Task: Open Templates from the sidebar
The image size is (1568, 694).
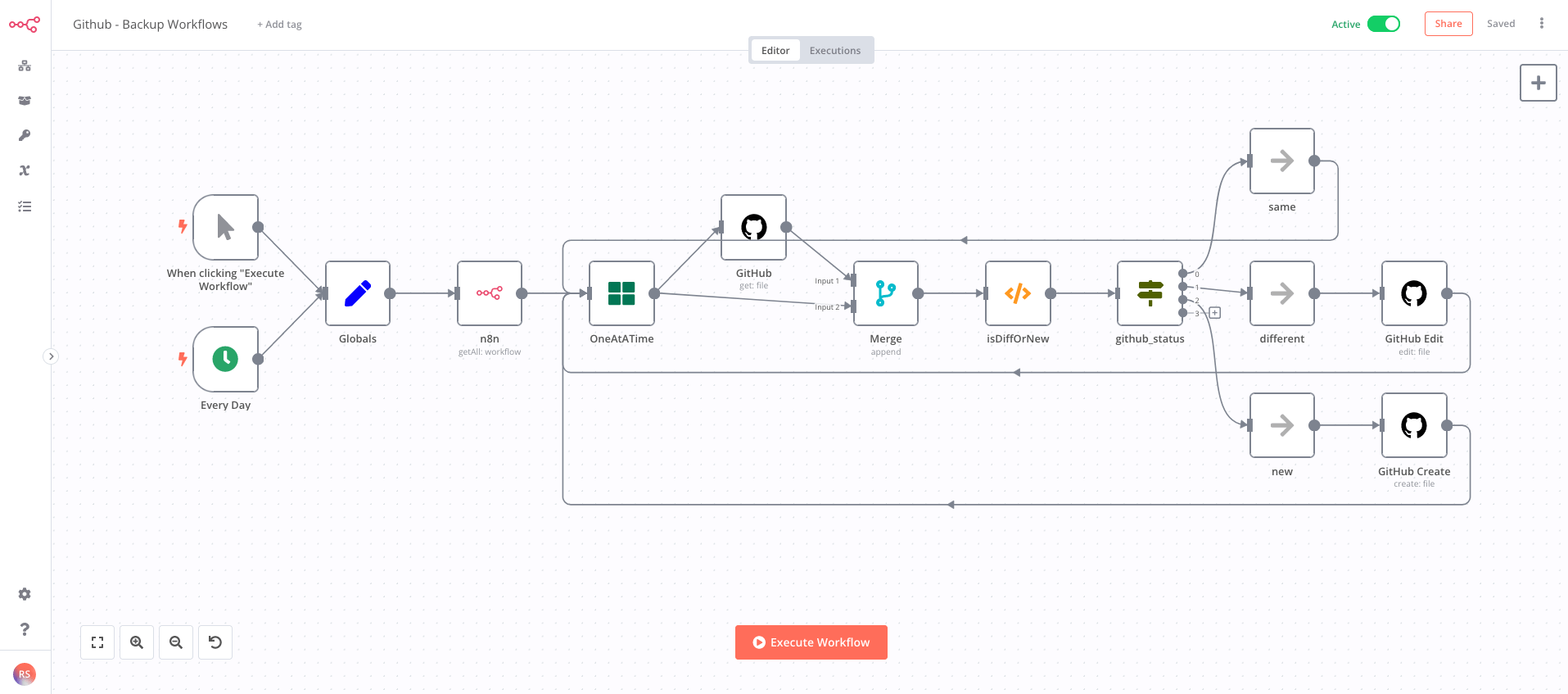Action: pos(25,101)
